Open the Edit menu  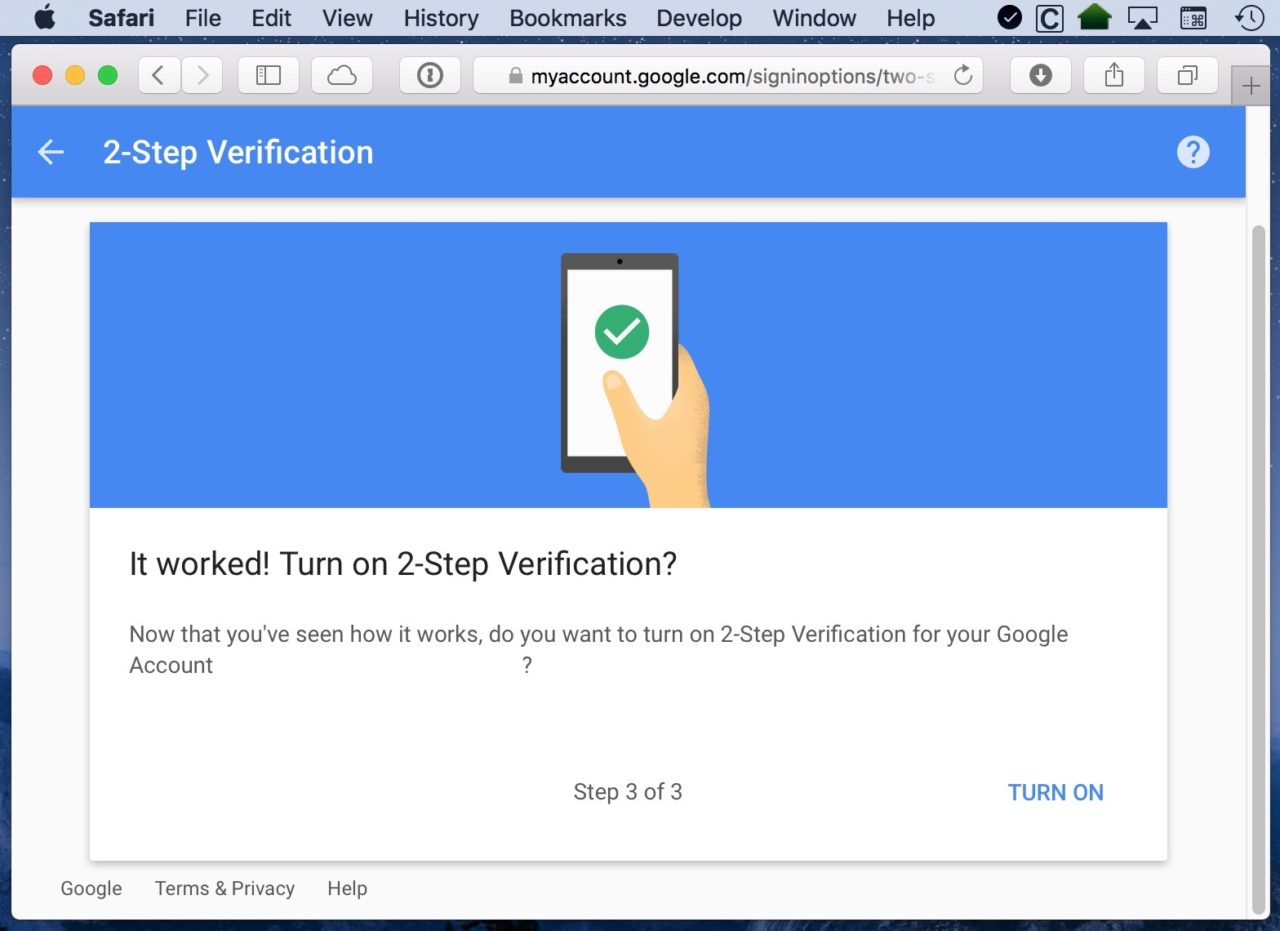pyautogui.click(x=271, y=18)
